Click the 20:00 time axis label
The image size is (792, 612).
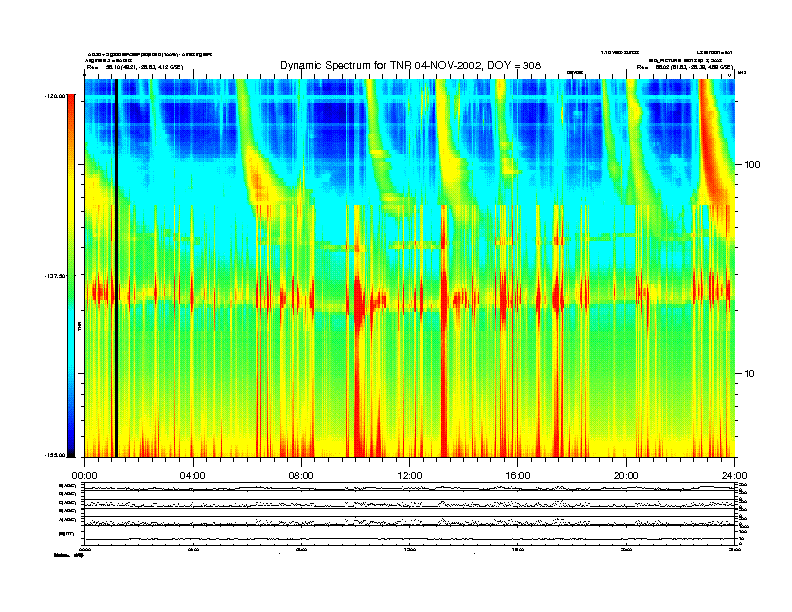[x=626, y=476]
